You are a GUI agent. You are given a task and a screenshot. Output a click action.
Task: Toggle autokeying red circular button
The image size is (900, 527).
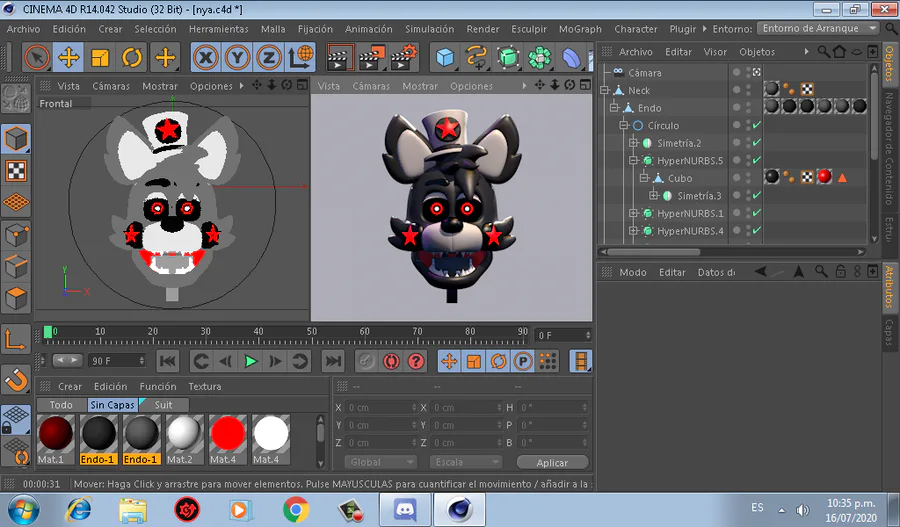pos(391,361)
